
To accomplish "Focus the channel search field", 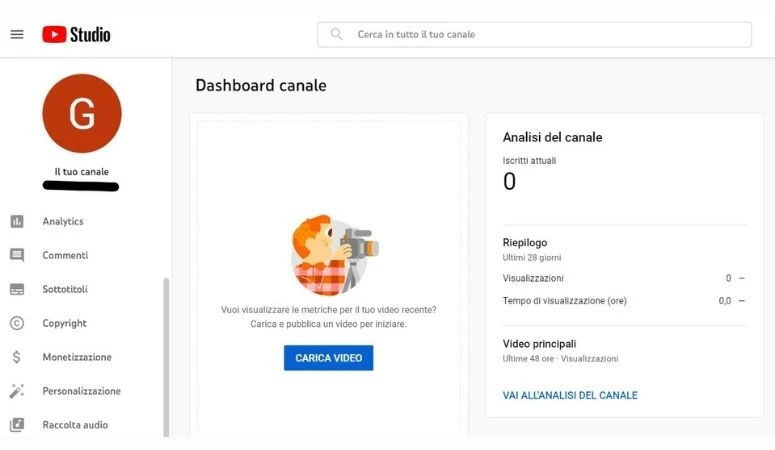I will (534, 35).
